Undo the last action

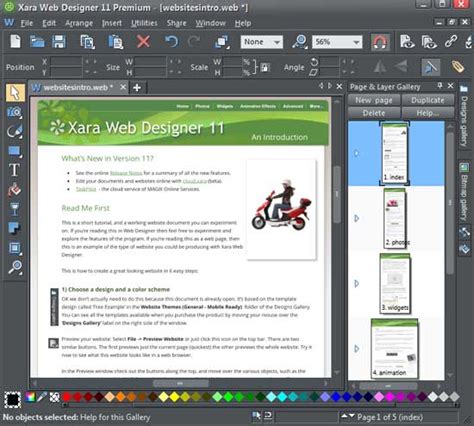171,42
